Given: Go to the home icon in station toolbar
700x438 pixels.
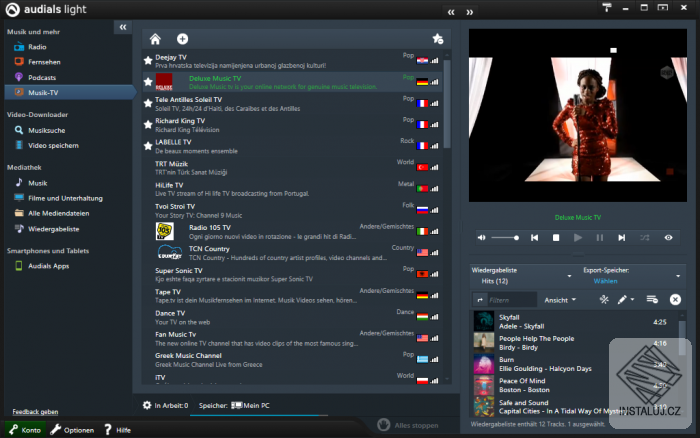Looking at the screenshot, I should [x=155, y=39].
